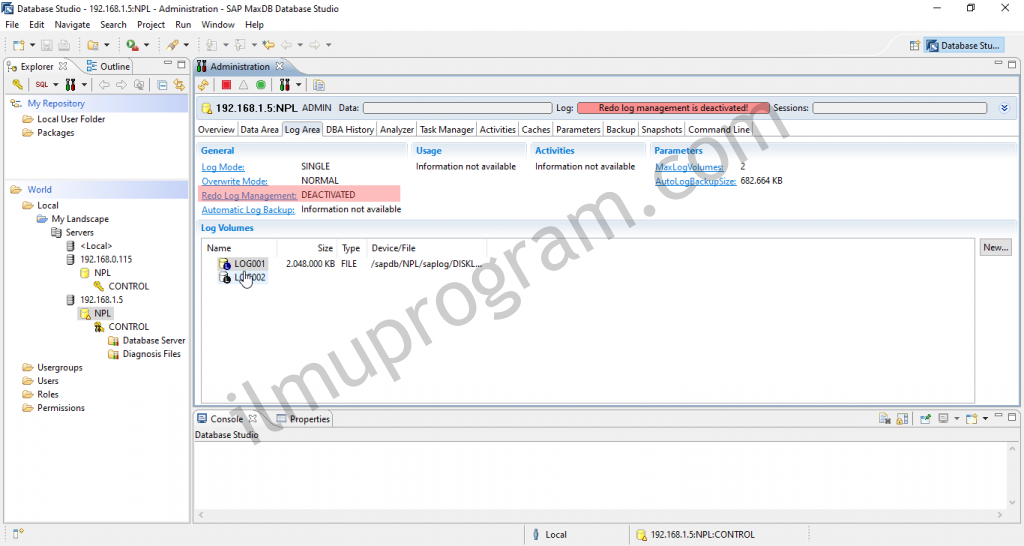This screenshot has height=546, width=1024.
Task: Click the red stop database icon
Action: coord(227,85)
